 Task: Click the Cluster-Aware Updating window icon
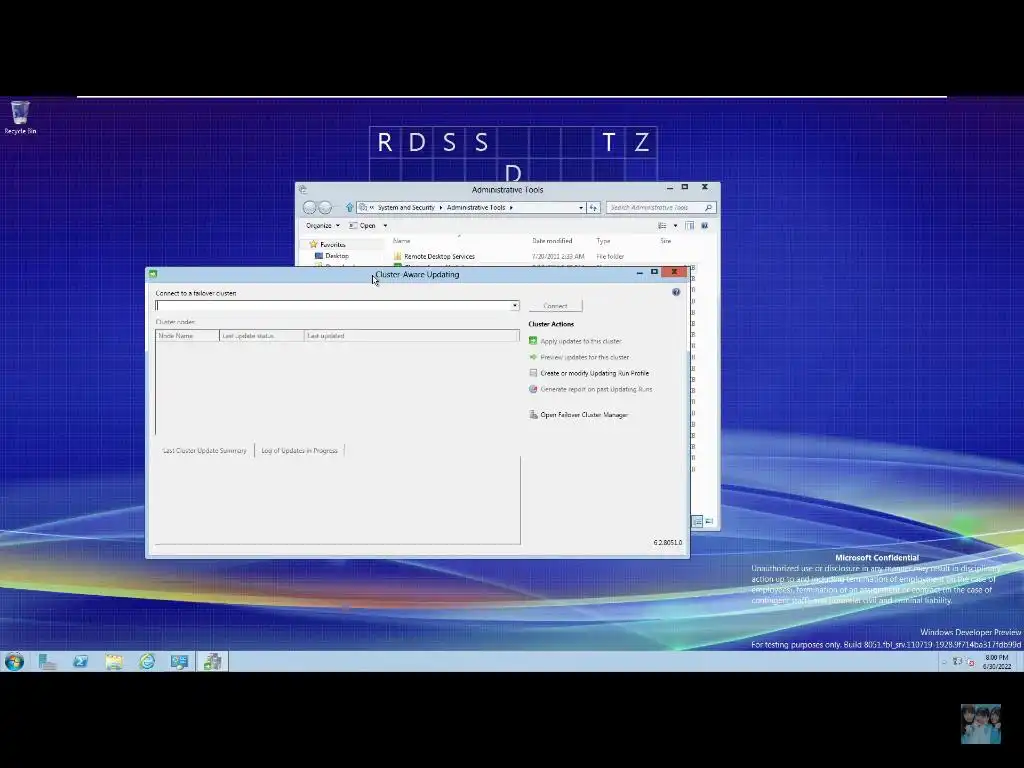click(x=153, y=274)
